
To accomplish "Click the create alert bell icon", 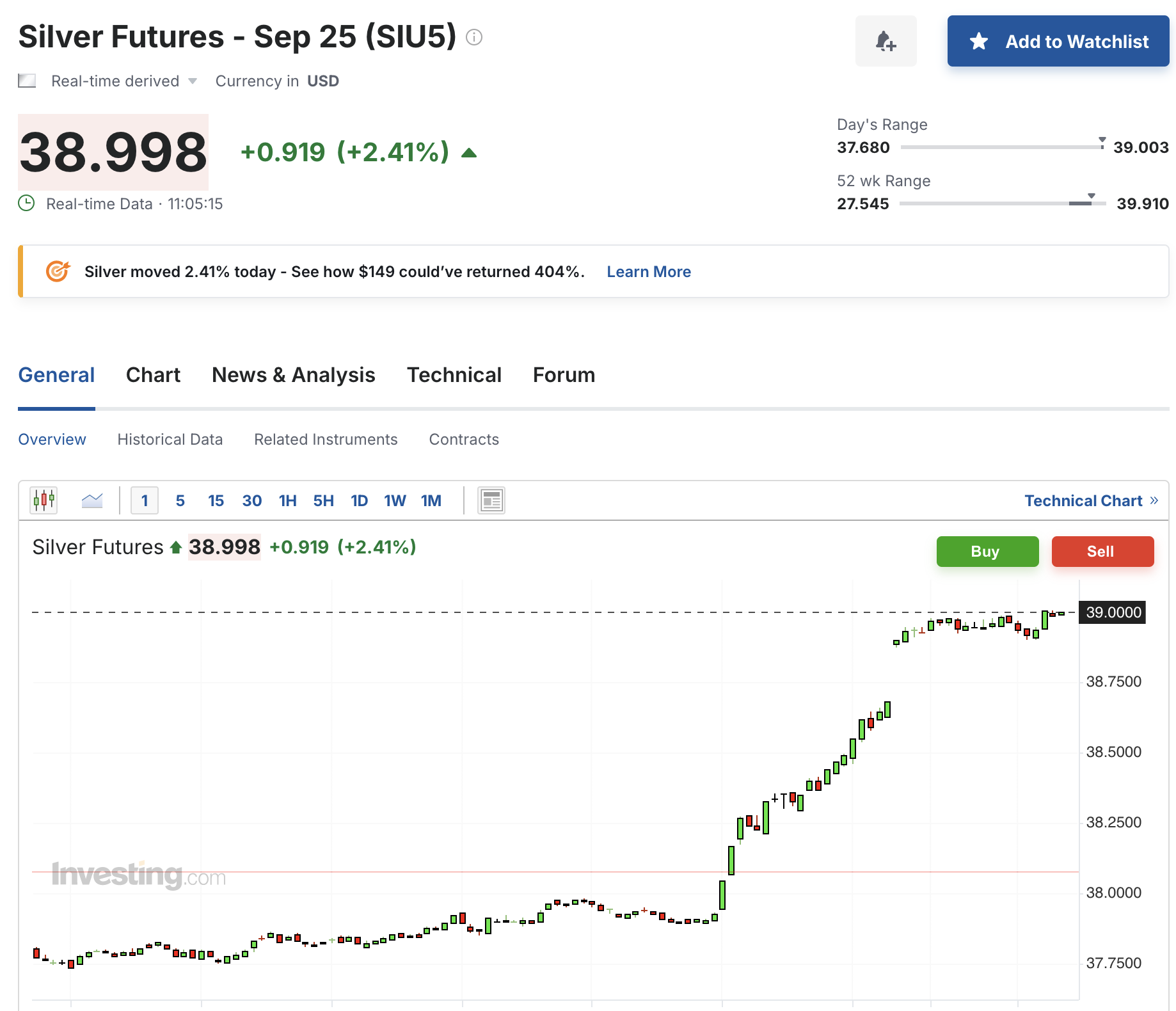I will [x=886, y=41].
